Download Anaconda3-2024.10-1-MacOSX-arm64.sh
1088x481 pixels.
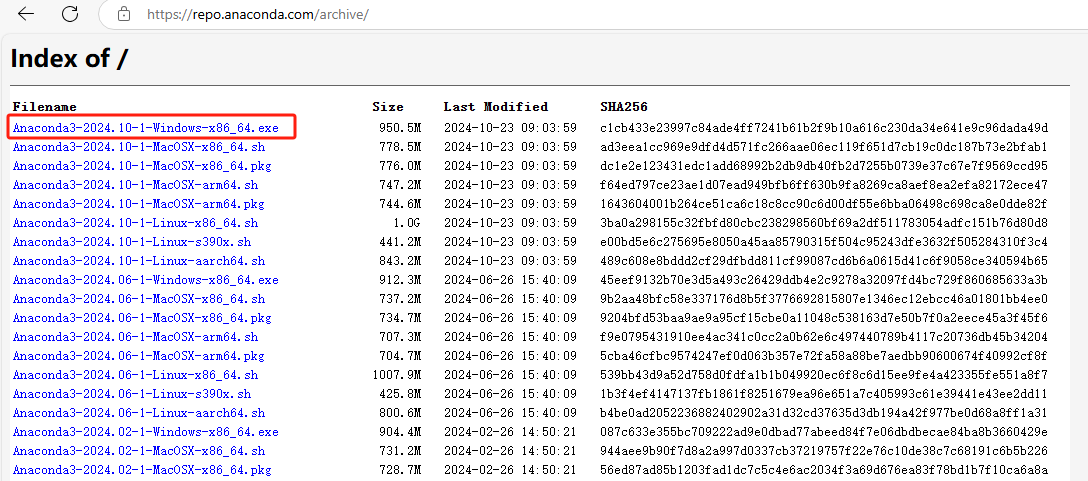click(135, 185)
